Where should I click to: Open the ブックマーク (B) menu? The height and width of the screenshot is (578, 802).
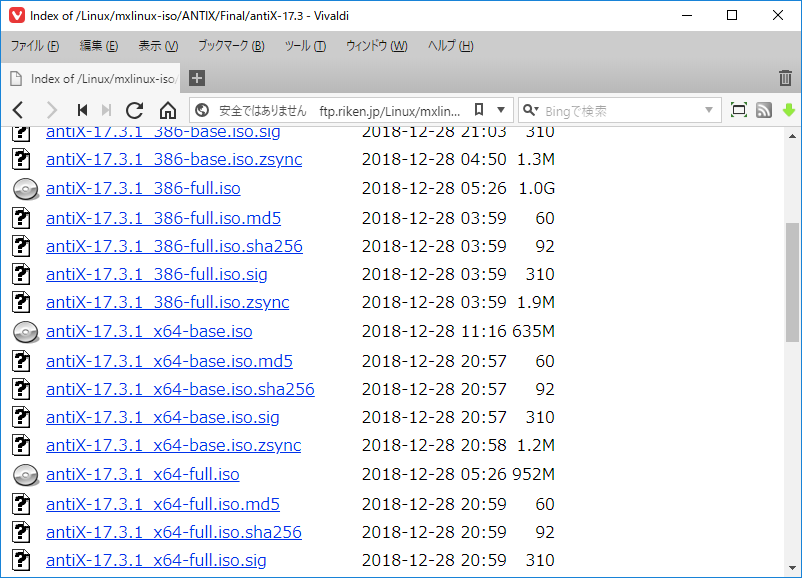coord(231,46)
